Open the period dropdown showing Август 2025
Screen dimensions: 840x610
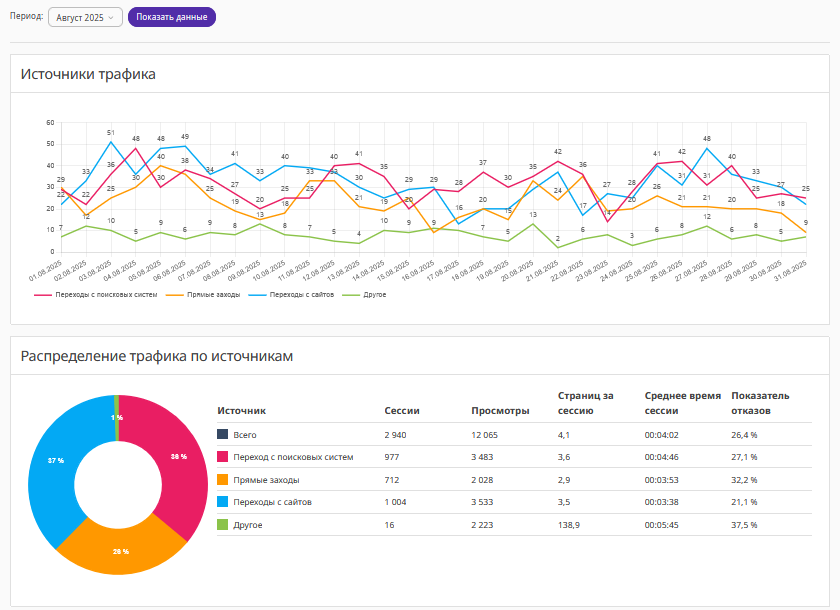click(85, 17)
